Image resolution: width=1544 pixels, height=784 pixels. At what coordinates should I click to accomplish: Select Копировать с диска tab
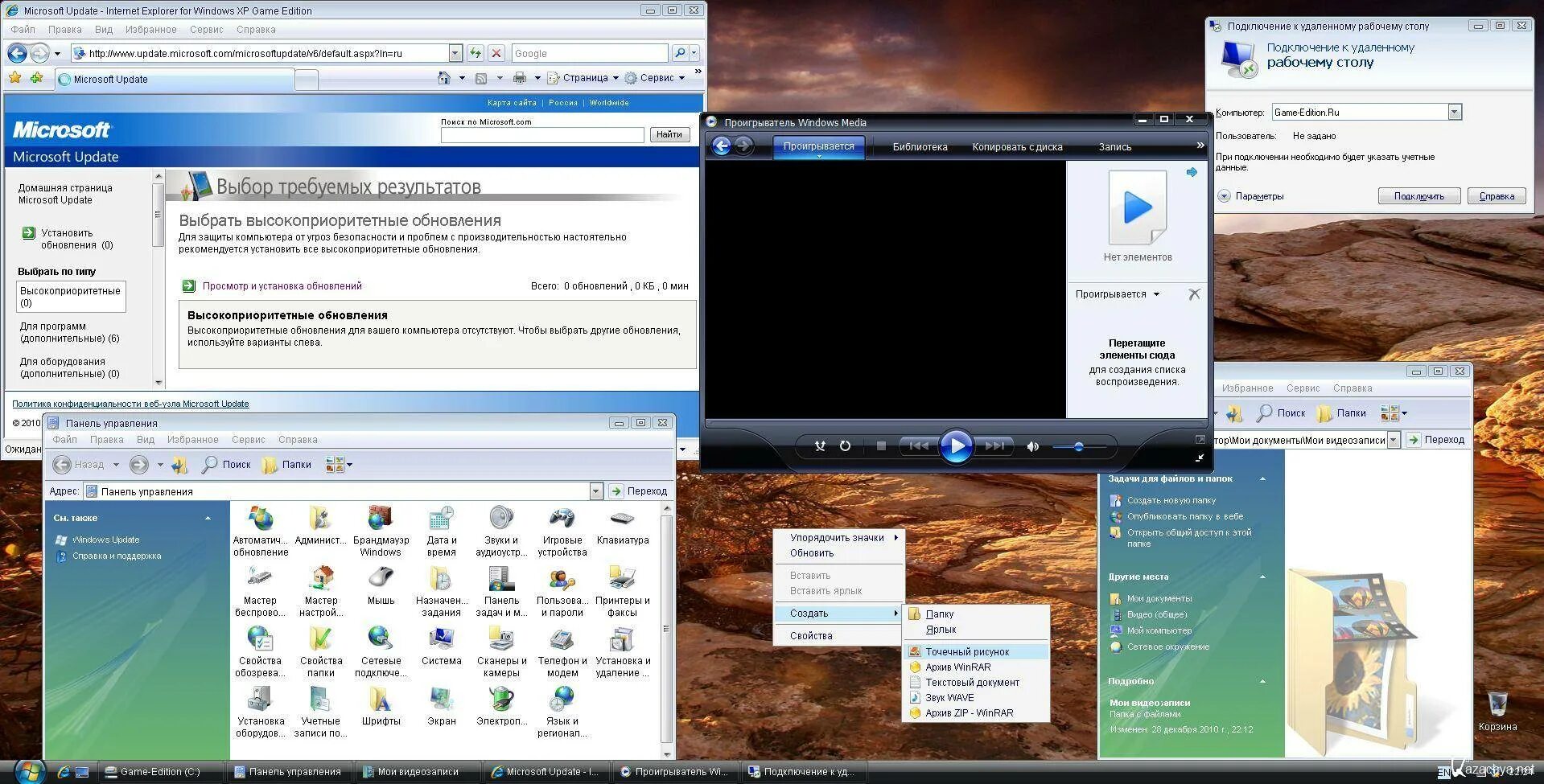(x=1017, y=147)
